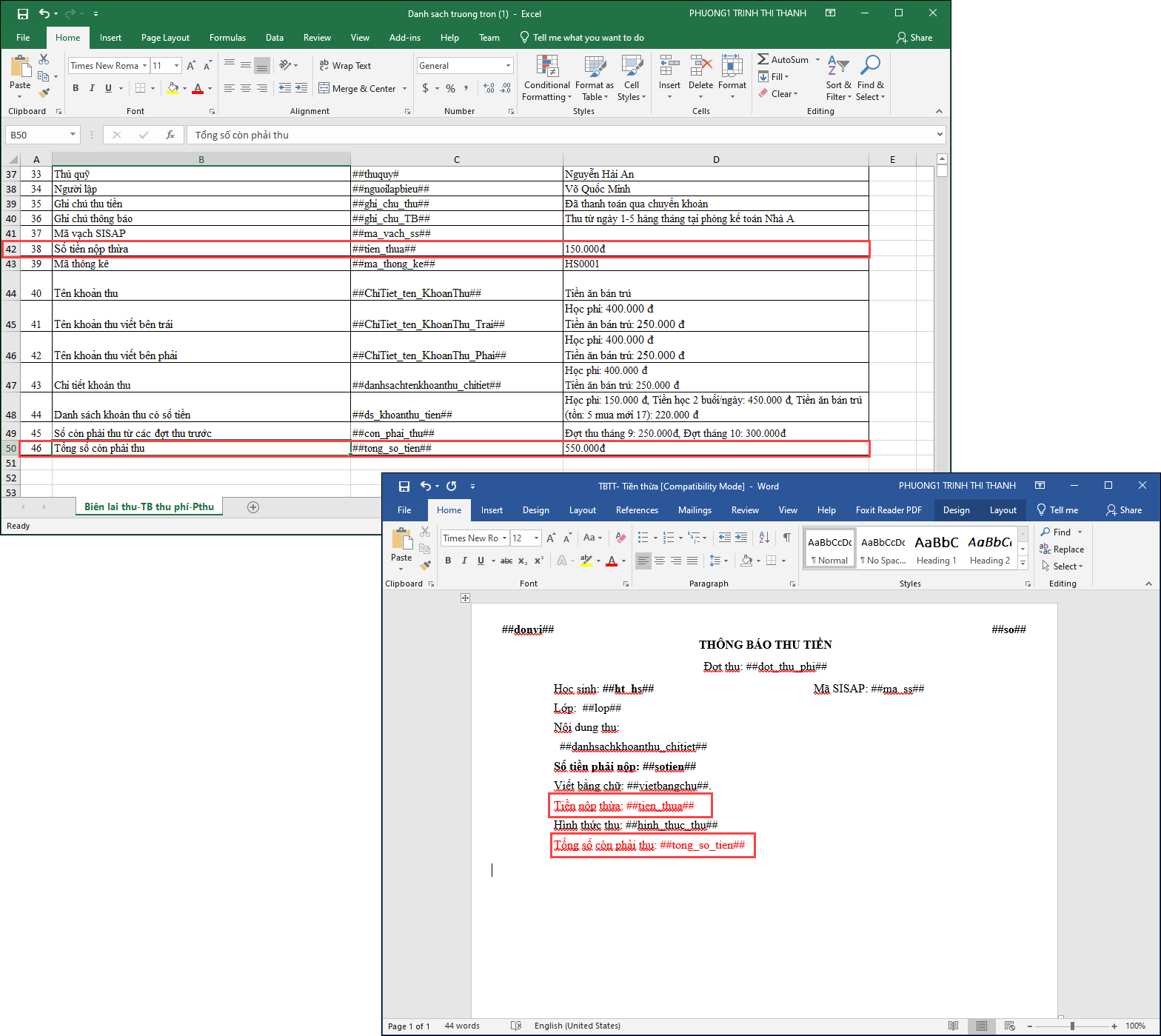Image resolution: width=1161 pixels, height=1036 pixels.
Task: Open Excel Sort & Filter tool
Action: point(838,78)
